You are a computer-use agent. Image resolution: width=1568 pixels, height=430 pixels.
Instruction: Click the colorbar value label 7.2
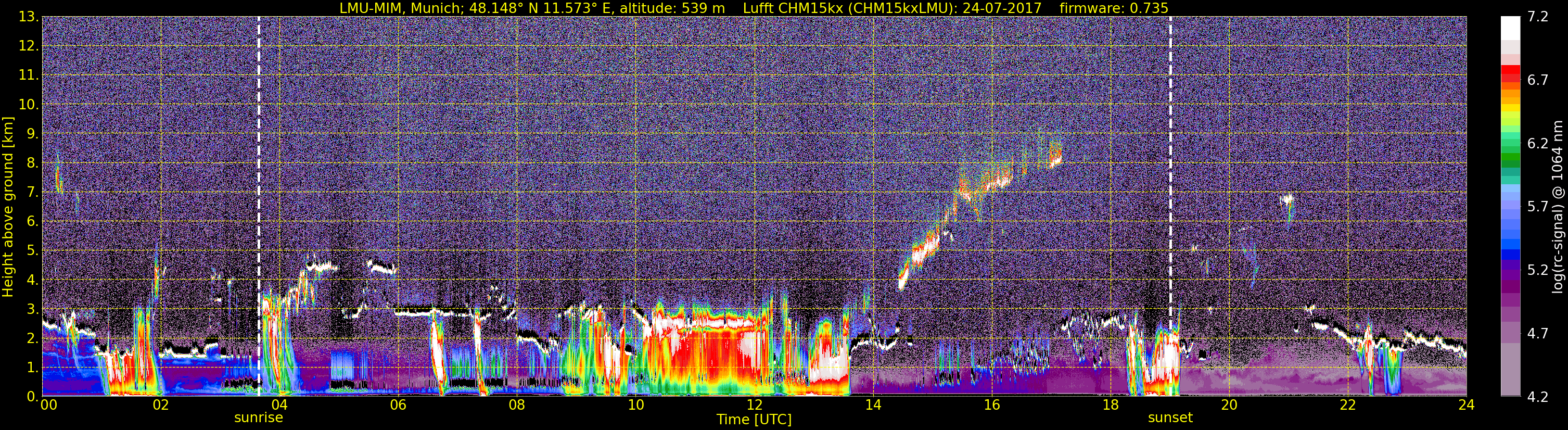(1538, 17)
